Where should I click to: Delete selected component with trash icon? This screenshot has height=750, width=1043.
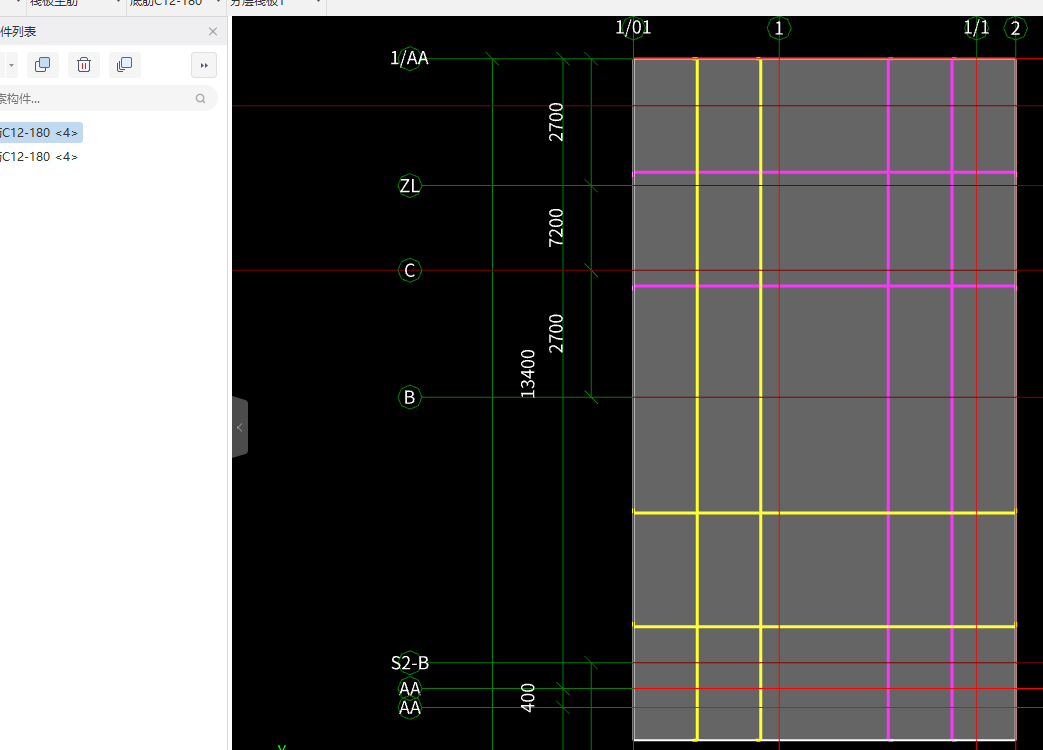(x=84, y=64)
